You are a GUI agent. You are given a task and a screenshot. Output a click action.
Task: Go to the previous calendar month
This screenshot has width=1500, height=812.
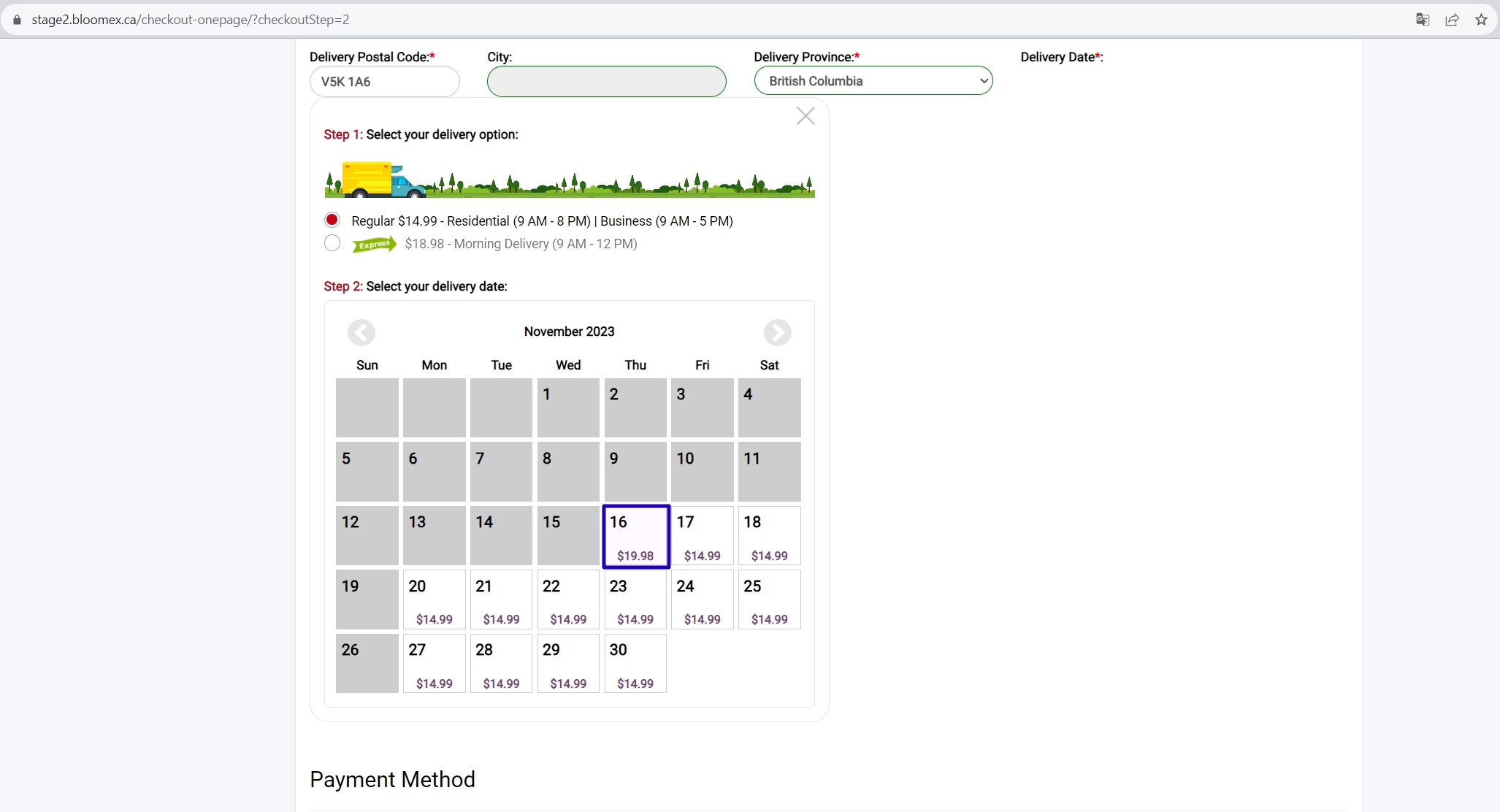point(361,333)
